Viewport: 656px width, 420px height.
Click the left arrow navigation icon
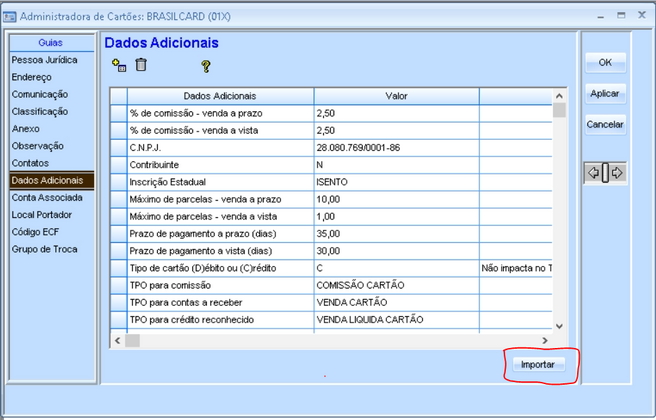point(593,173)
